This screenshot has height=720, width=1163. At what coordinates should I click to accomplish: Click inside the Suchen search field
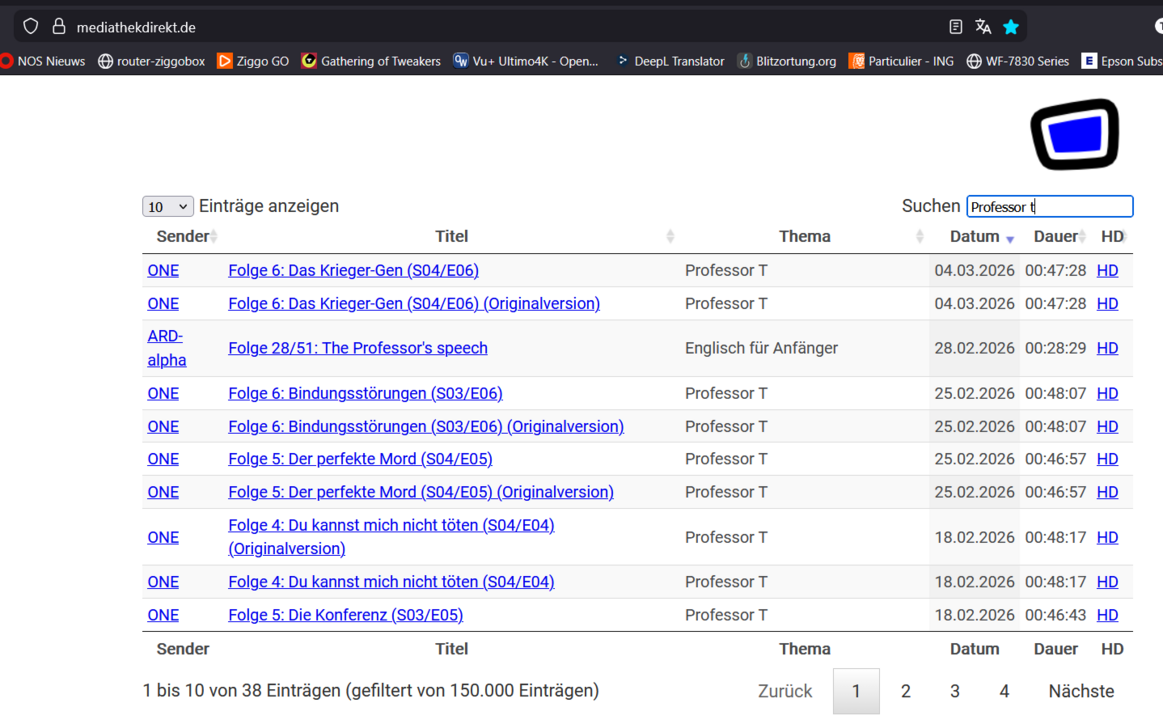1048,206
